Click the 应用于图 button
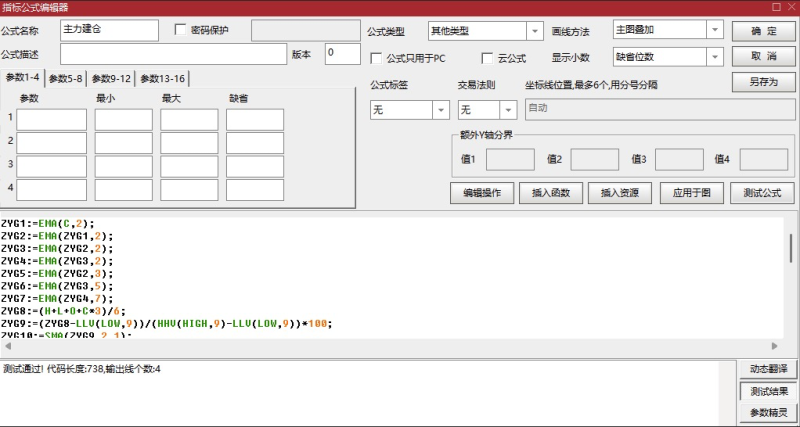This screenshot has width=800, height=427. tap(691, 193)
